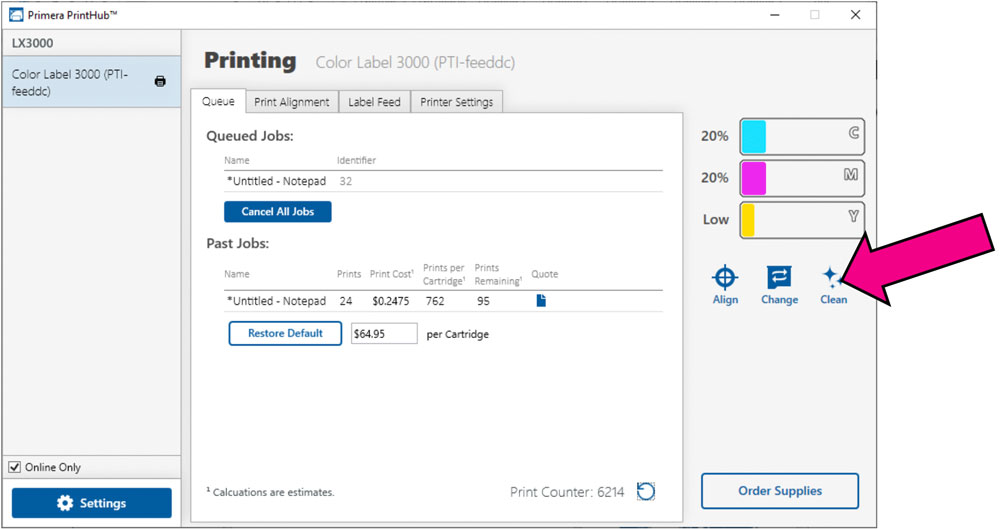
Task: Open the quote document icon for Untitled - Notepad
Action: click(541, 301)
